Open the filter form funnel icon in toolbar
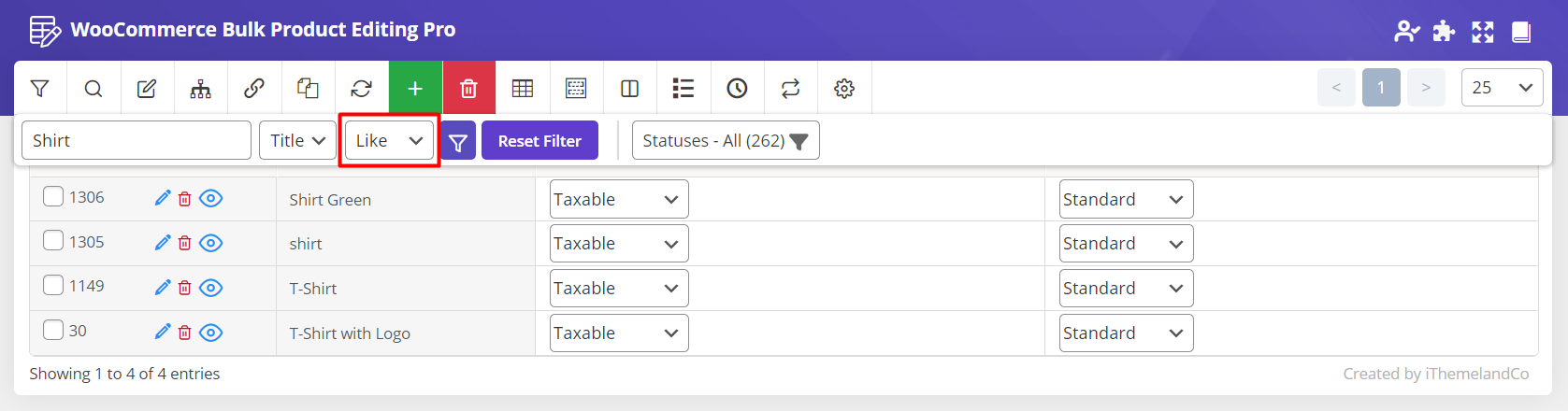 [x=39, y=89]
